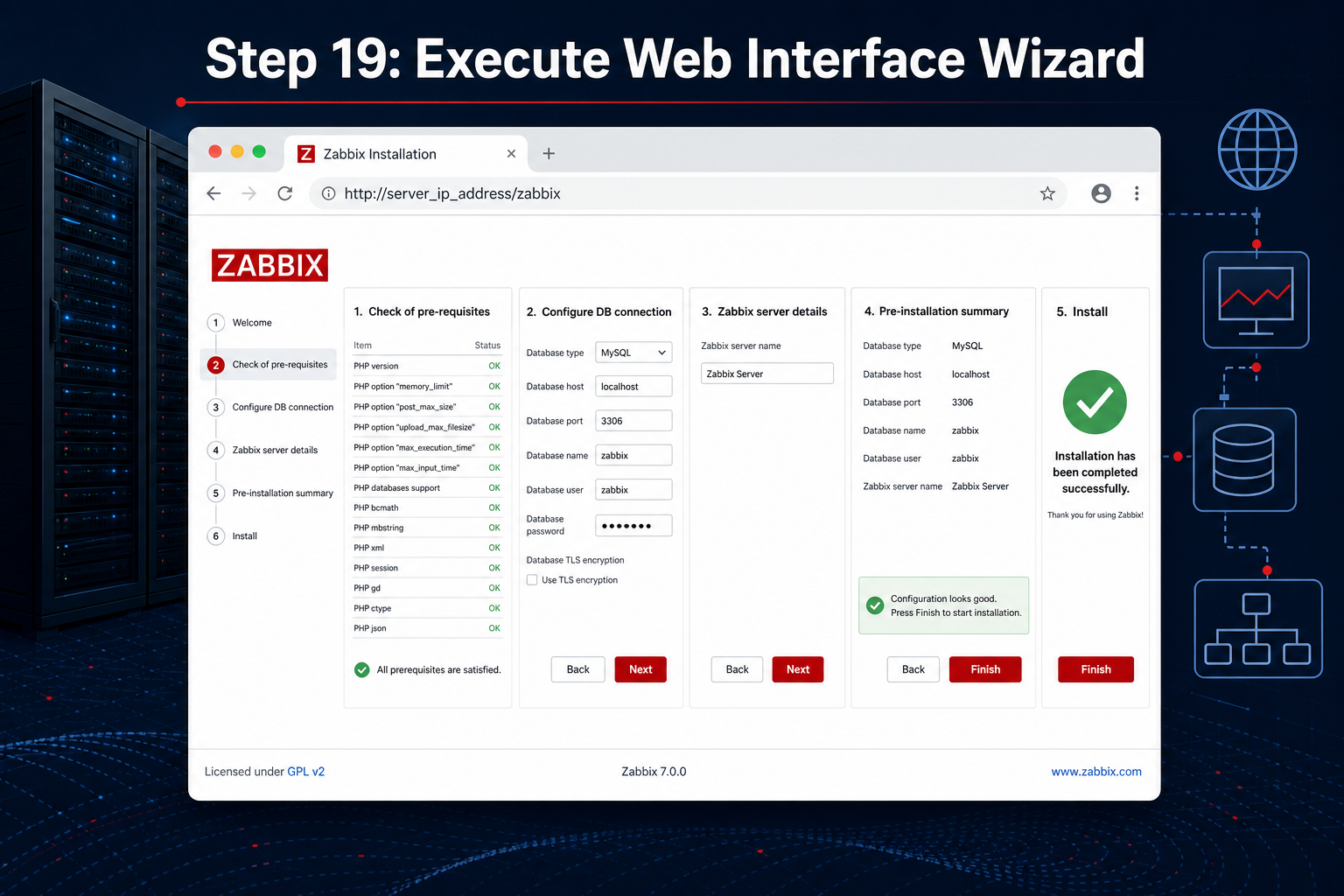Enable Use TLS encryption checkbox

[x=532, y=580]
